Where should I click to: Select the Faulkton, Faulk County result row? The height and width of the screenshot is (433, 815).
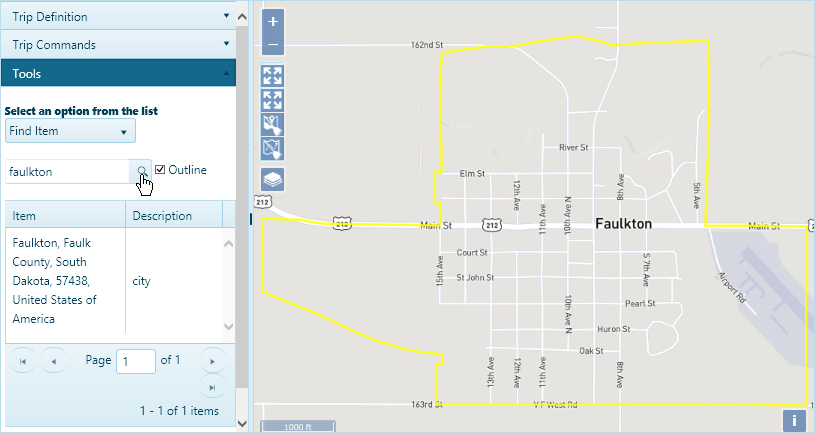(65, 281)
